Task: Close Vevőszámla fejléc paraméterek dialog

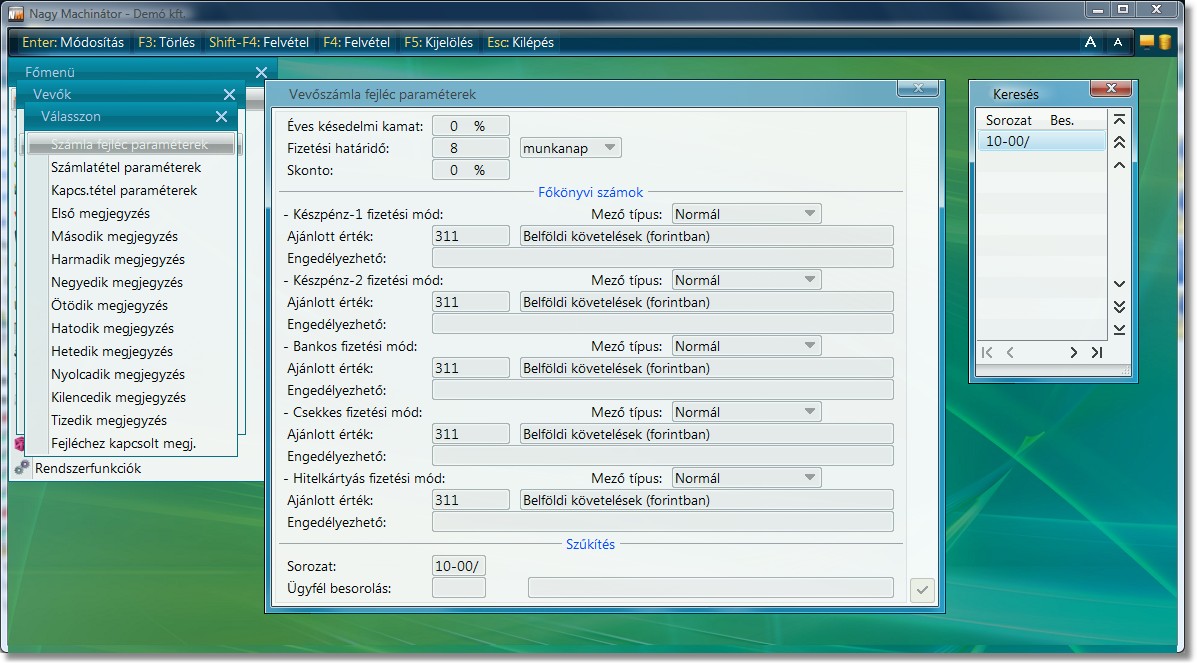Action: coord(918,89)
